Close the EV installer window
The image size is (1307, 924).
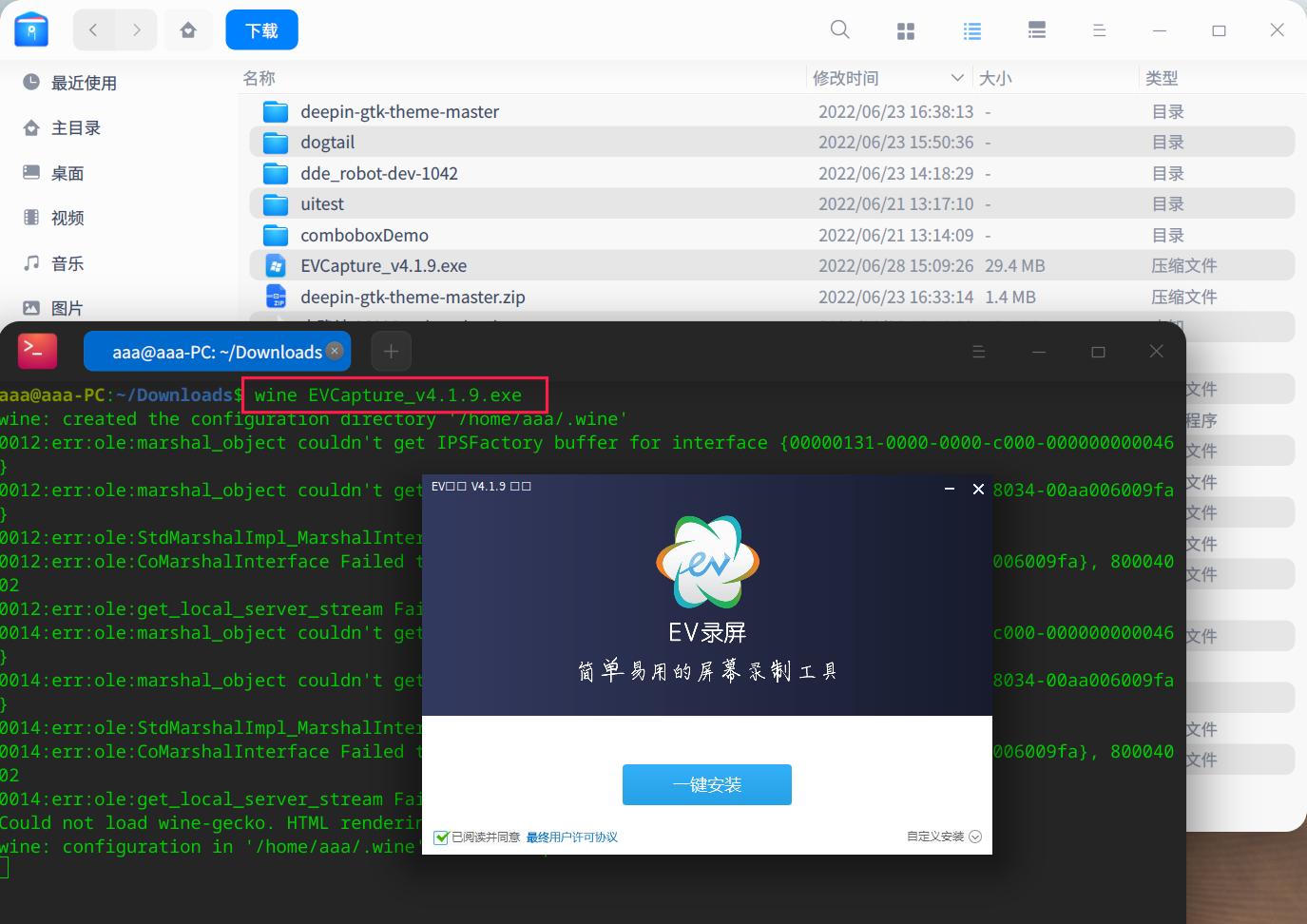(978, 489)
